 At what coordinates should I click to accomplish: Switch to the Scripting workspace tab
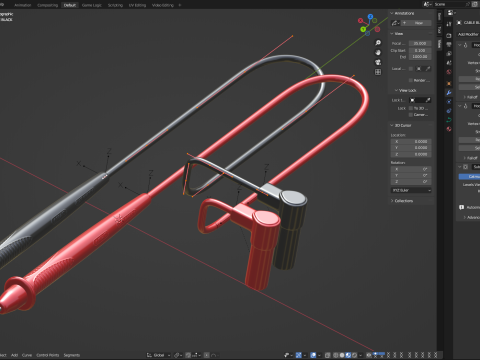coord(115,5)
